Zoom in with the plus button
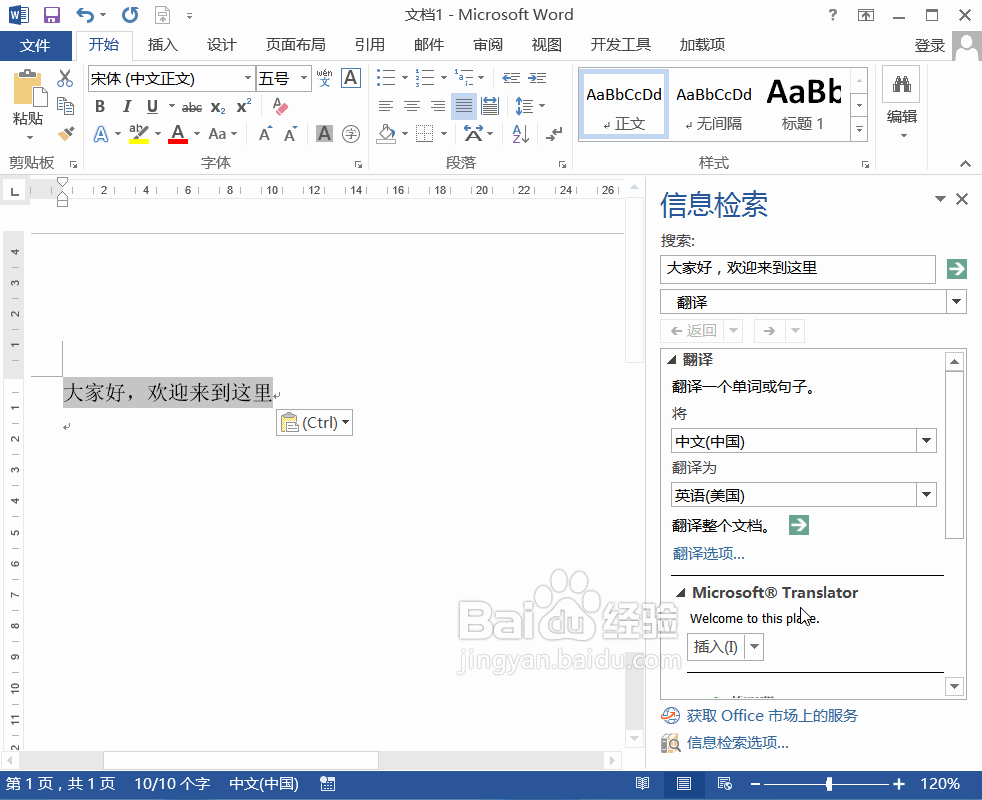 899,784
